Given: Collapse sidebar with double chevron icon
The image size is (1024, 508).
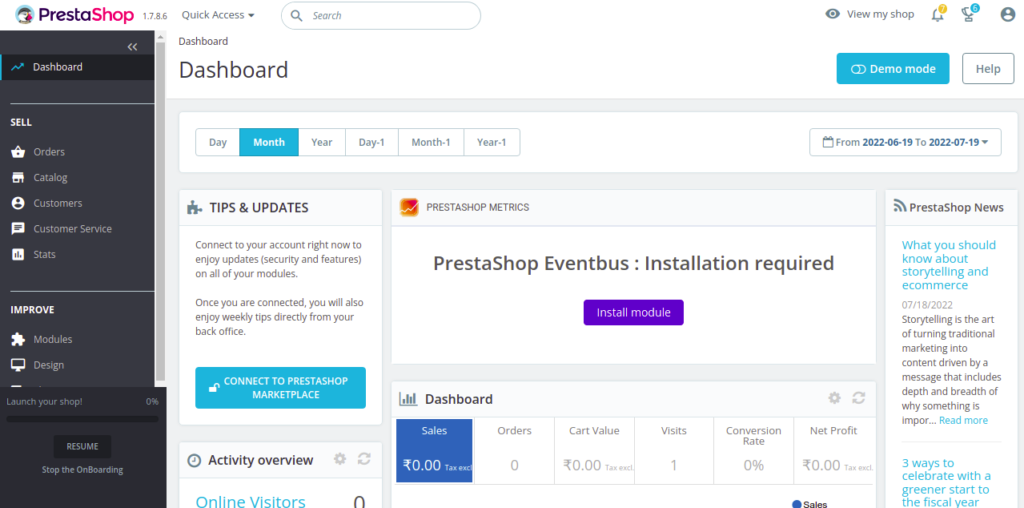Looking at the screenshot, I should click(133, 46).
